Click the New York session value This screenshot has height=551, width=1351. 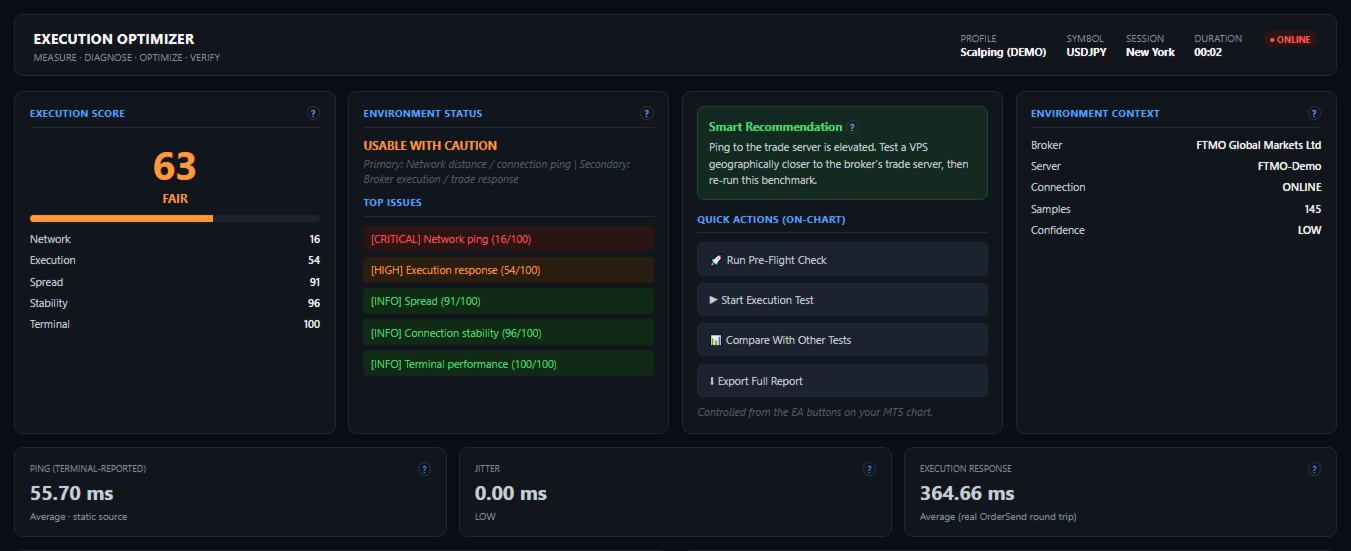tap(1150, 52)
